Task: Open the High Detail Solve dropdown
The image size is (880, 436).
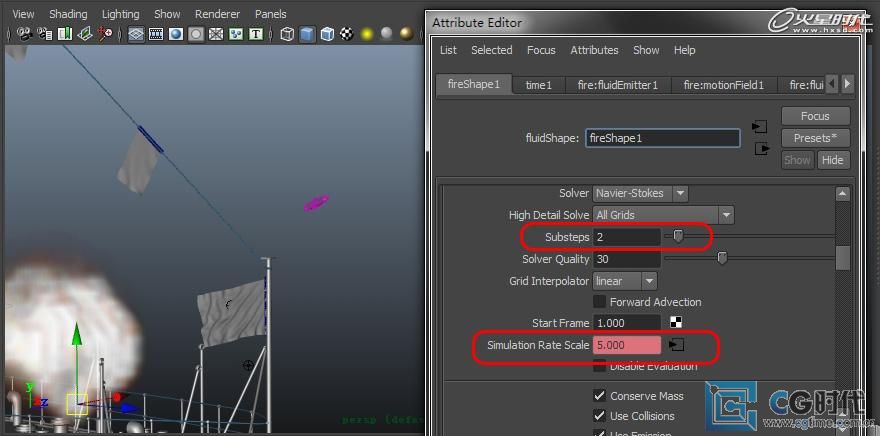Action: pyautogui.click(x=663, y=214)
